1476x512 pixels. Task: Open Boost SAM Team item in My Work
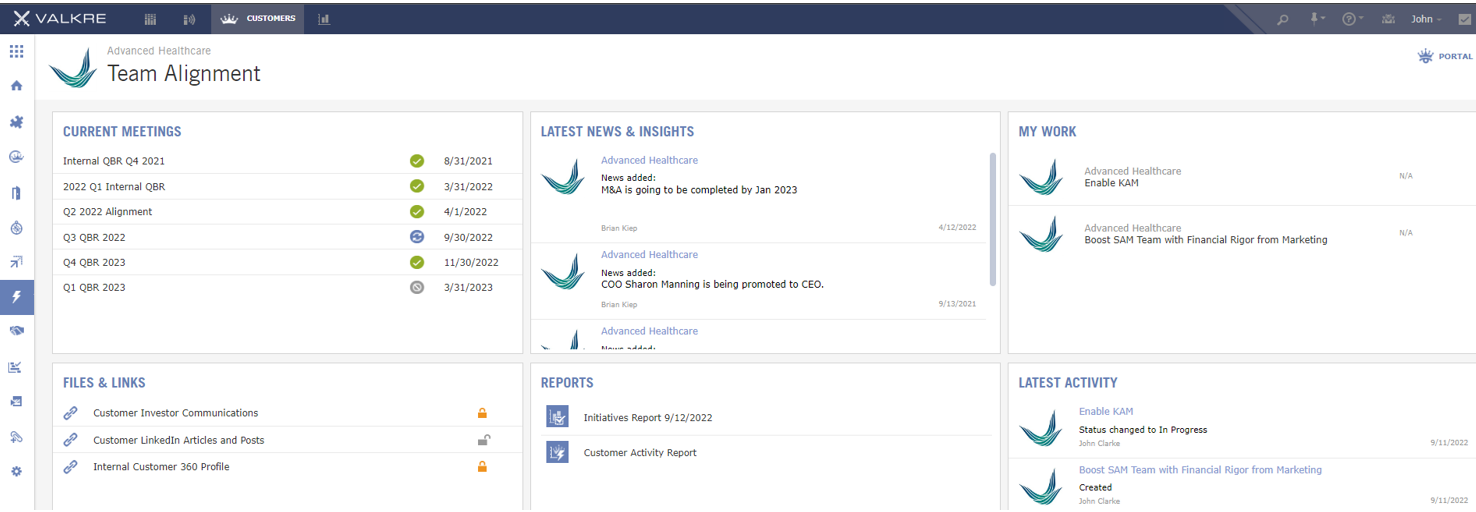coord(1206,240)
